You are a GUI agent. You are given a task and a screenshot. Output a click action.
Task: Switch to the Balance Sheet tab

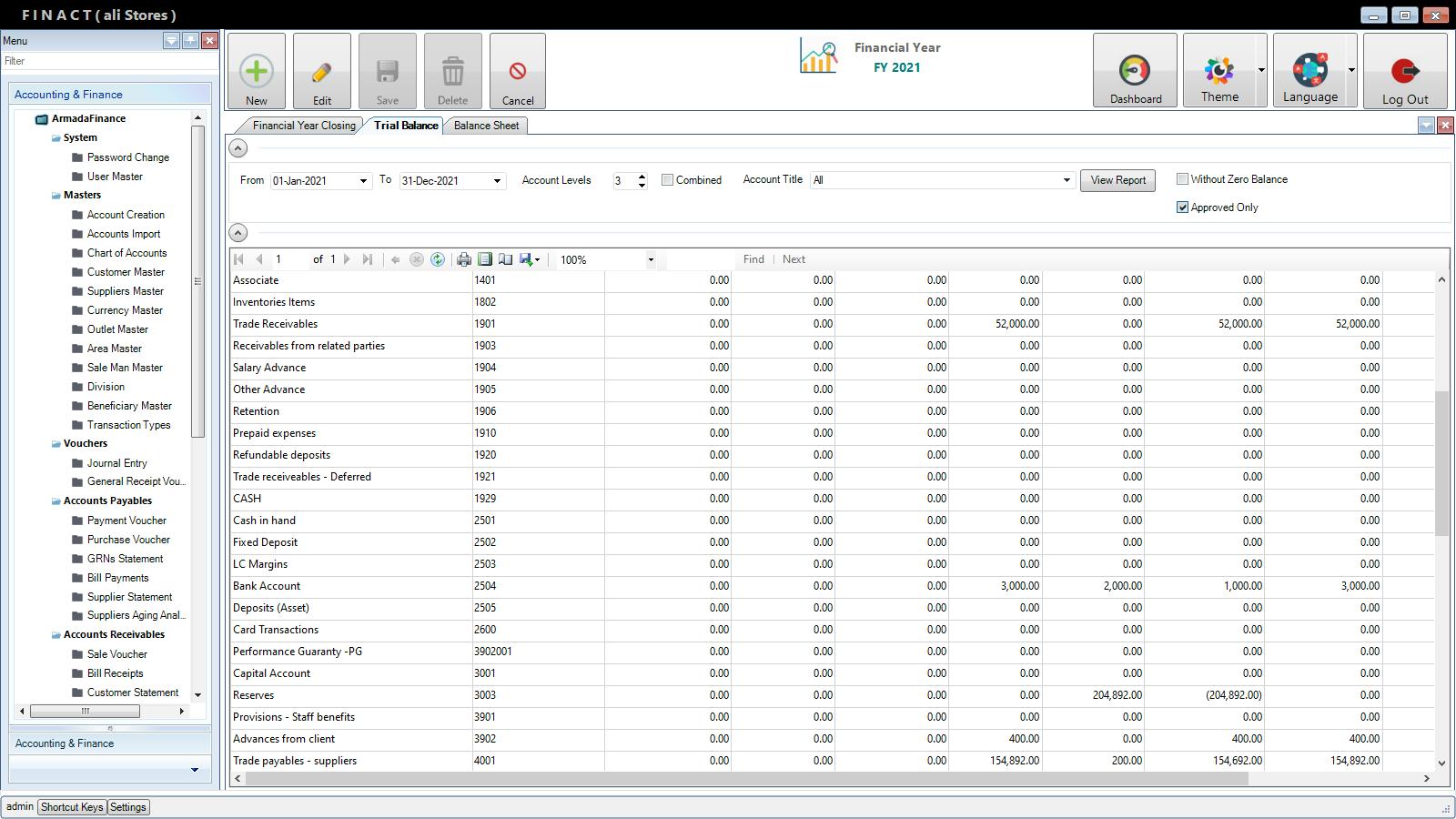tap(486, 126)
